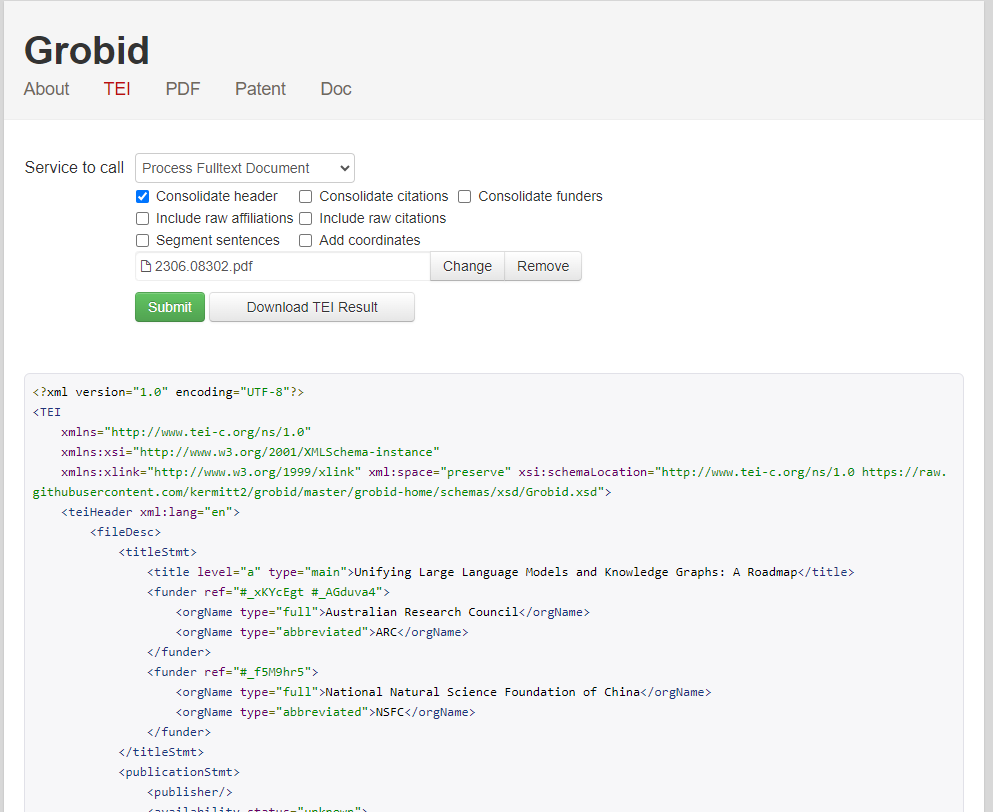The width and height of the screenshot is (993, 812).
Task: Check Include raw affiliations option
Action: [x=143, y=219]
